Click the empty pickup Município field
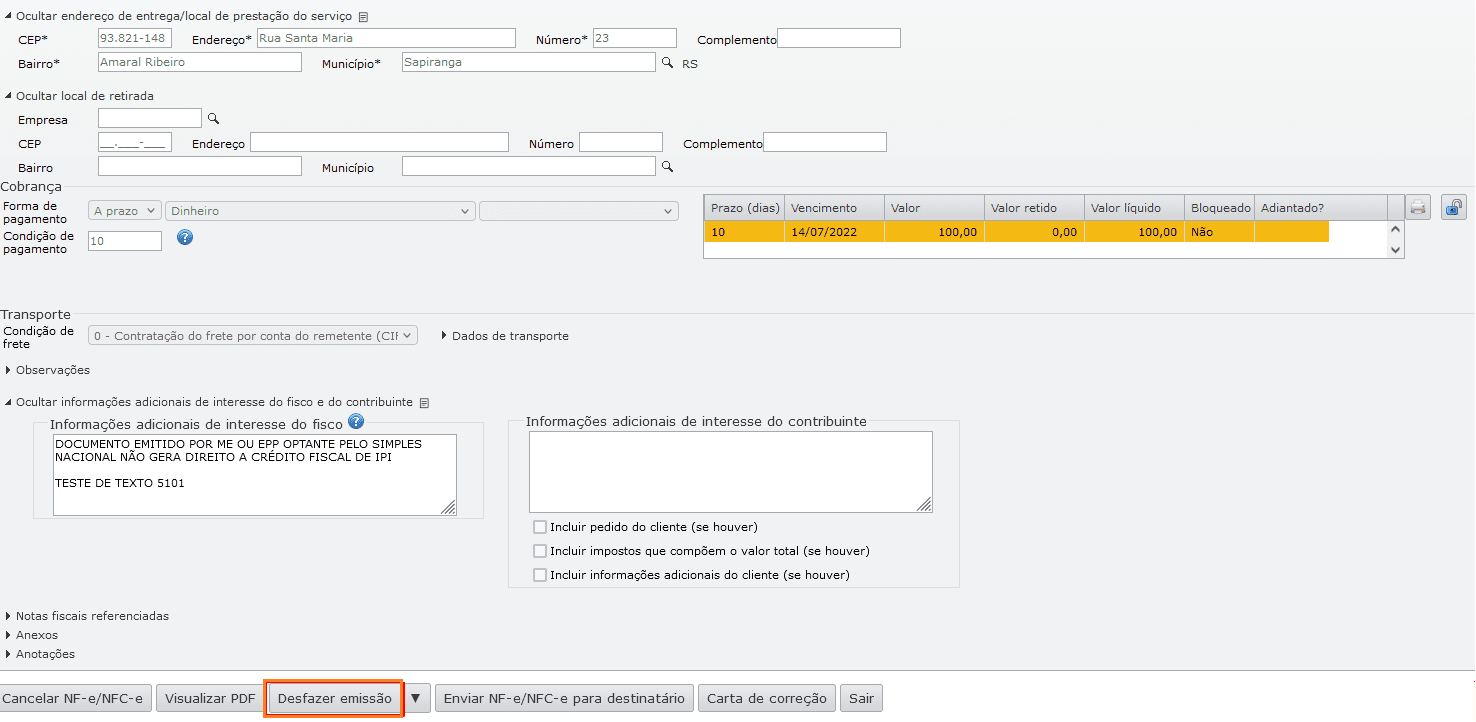1476x722 pixels. tap(529, 166)
